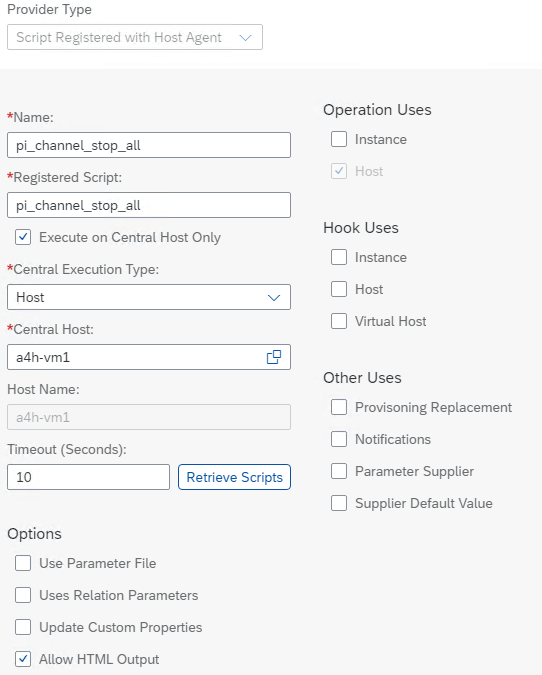Disable Allow HTML Output checkbox
This screenshot has width=542, height=675.
click(x=23, y=659)
